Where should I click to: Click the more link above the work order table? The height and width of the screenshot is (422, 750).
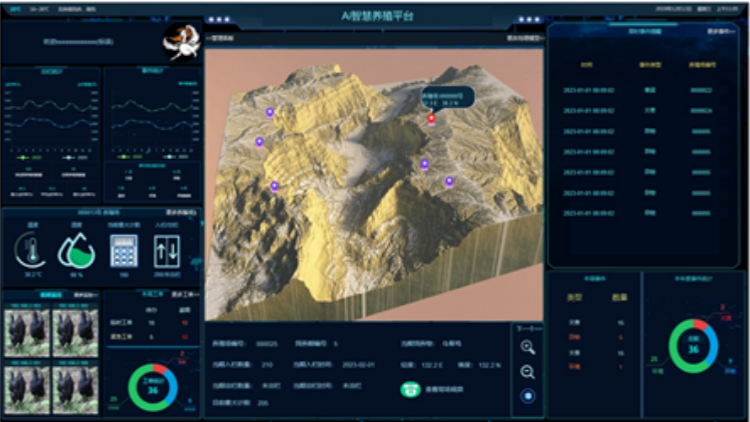tap(184, 295)
